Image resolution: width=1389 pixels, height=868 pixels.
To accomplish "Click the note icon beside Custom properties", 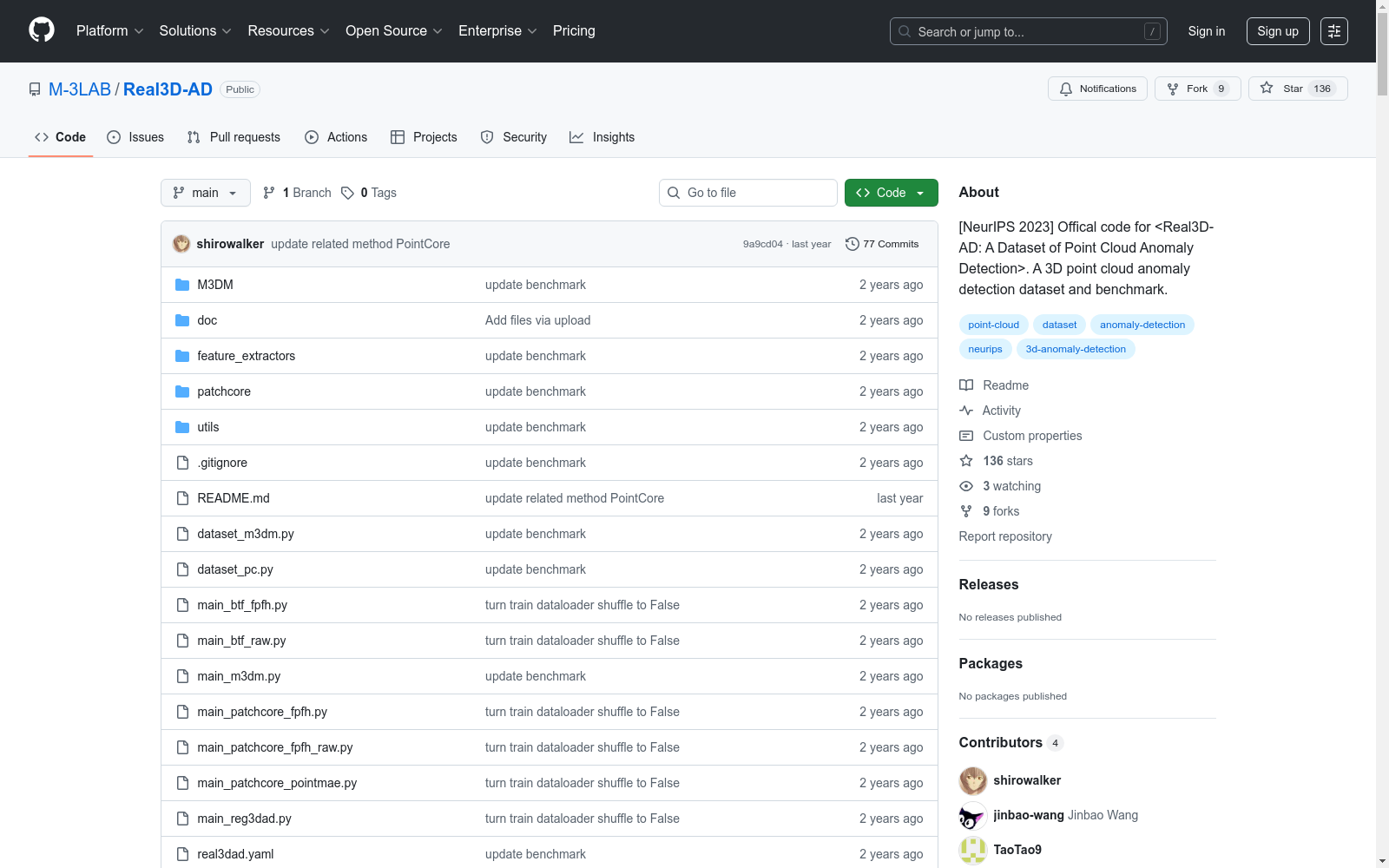I will click(x=966, y=436).
